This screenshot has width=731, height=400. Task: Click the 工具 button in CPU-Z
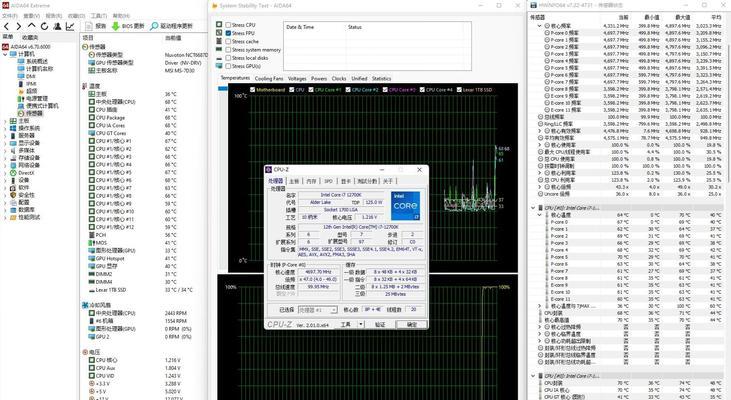click(x=345, y=324)
